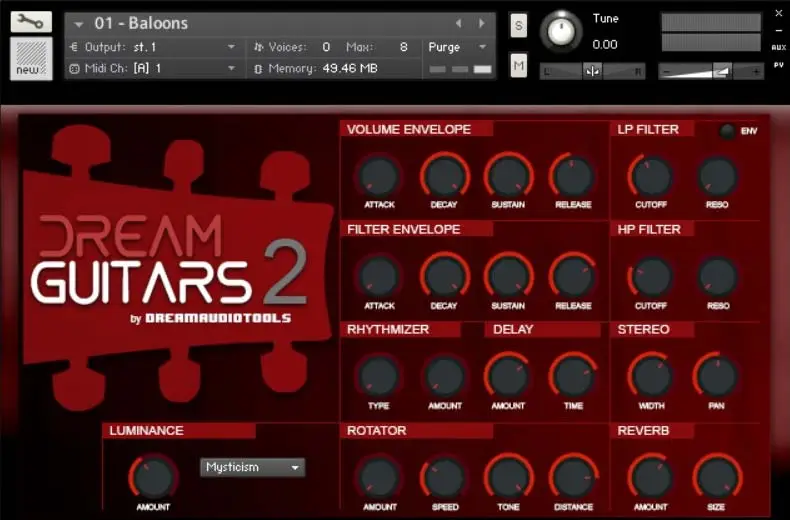Close the instrument with X icon

pyautogui.click(x=778, y=14)
